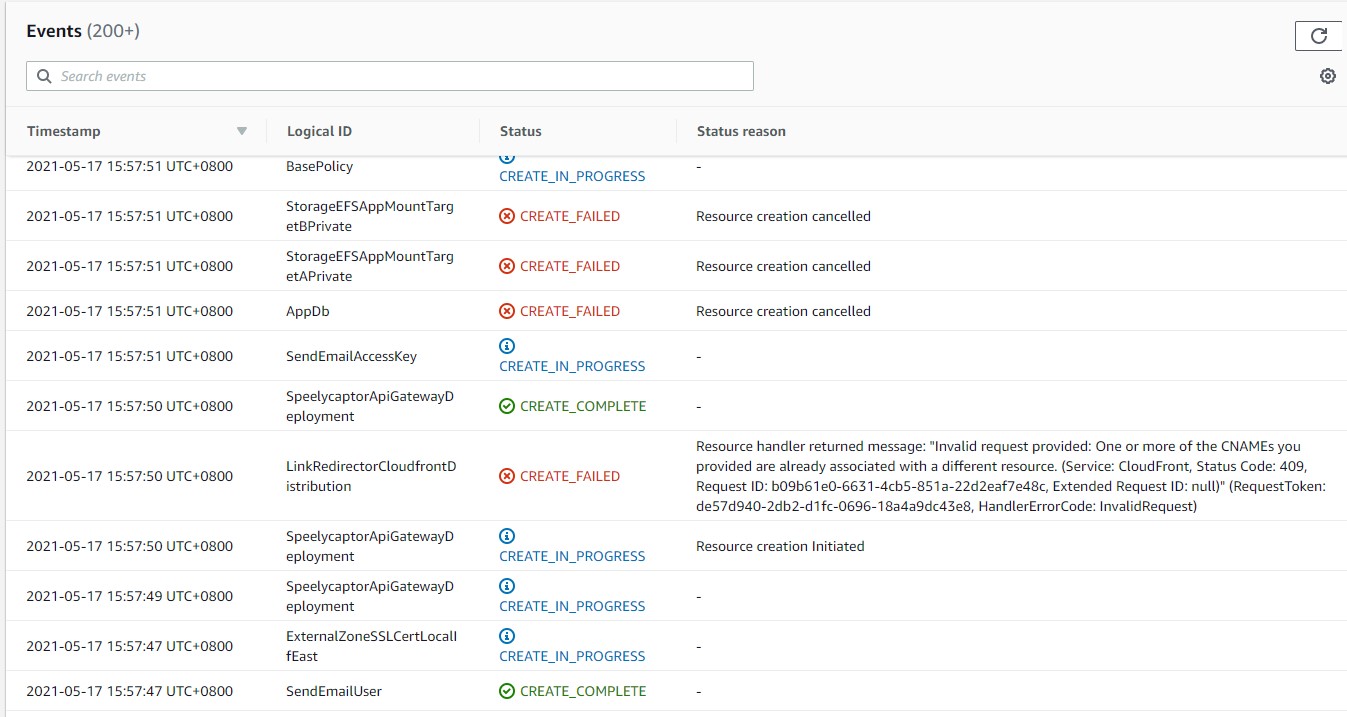Select the SendEmailUser logical ID
The height and width of the screenshot is (717, 1347).
[334, 691]
